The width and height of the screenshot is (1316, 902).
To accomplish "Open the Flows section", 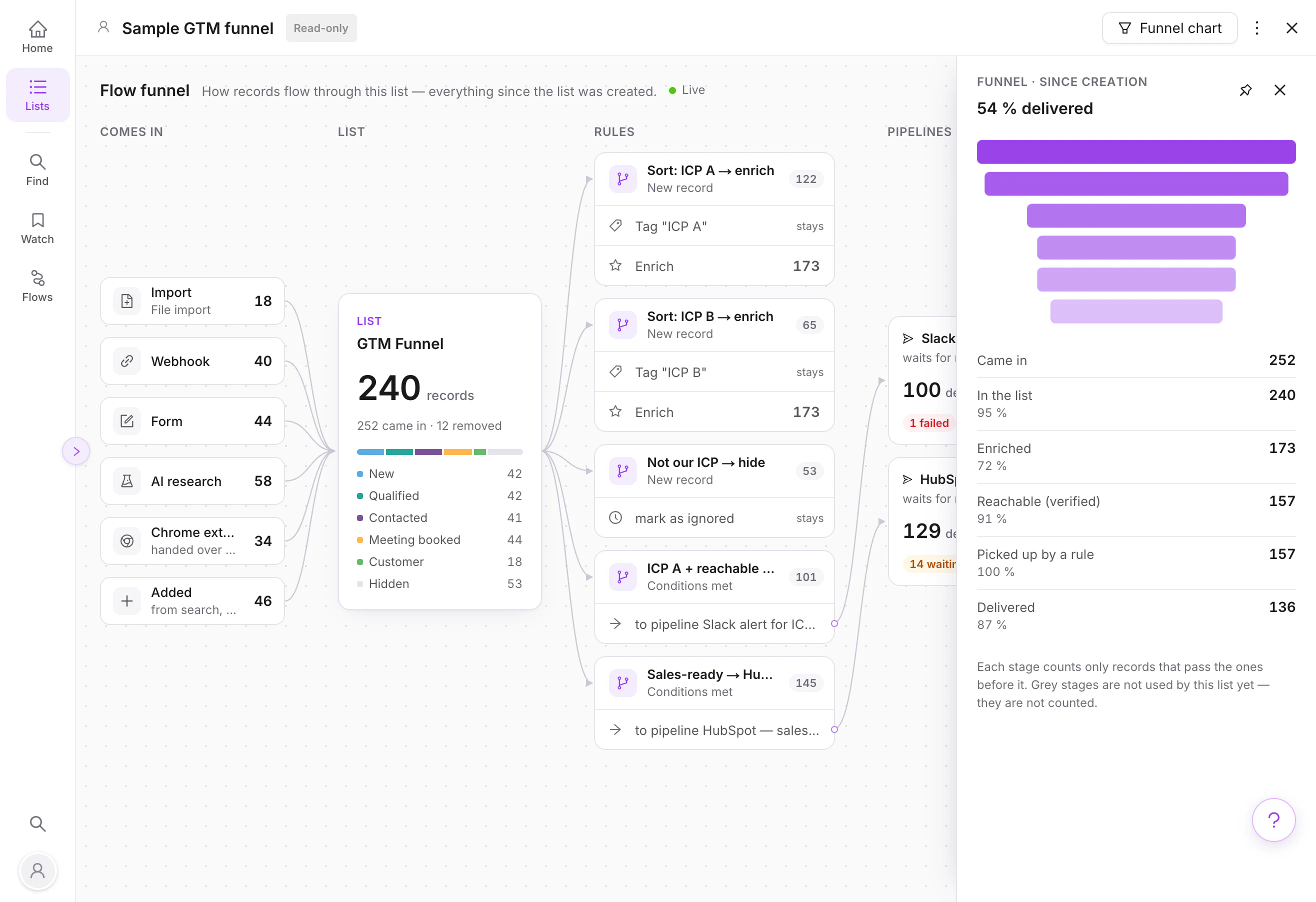I will tap(37, 286).
